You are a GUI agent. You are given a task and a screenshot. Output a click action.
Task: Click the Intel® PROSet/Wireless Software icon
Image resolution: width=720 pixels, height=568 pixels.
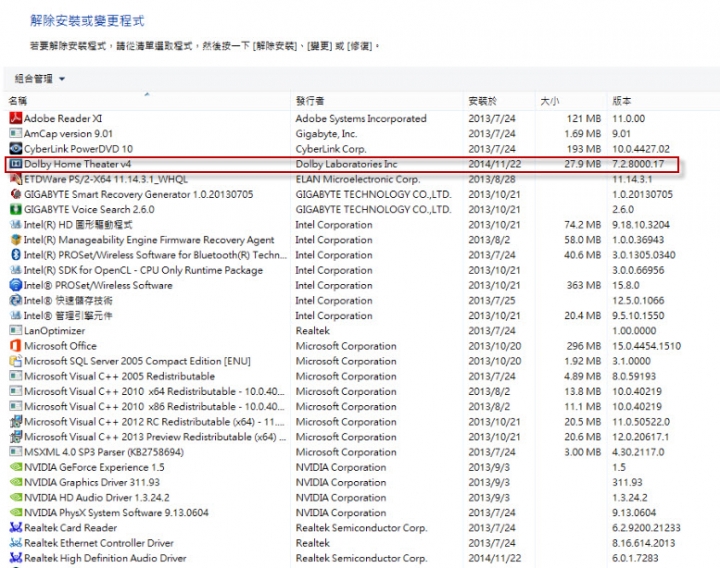pyautogui.click(x=16, y=285)
